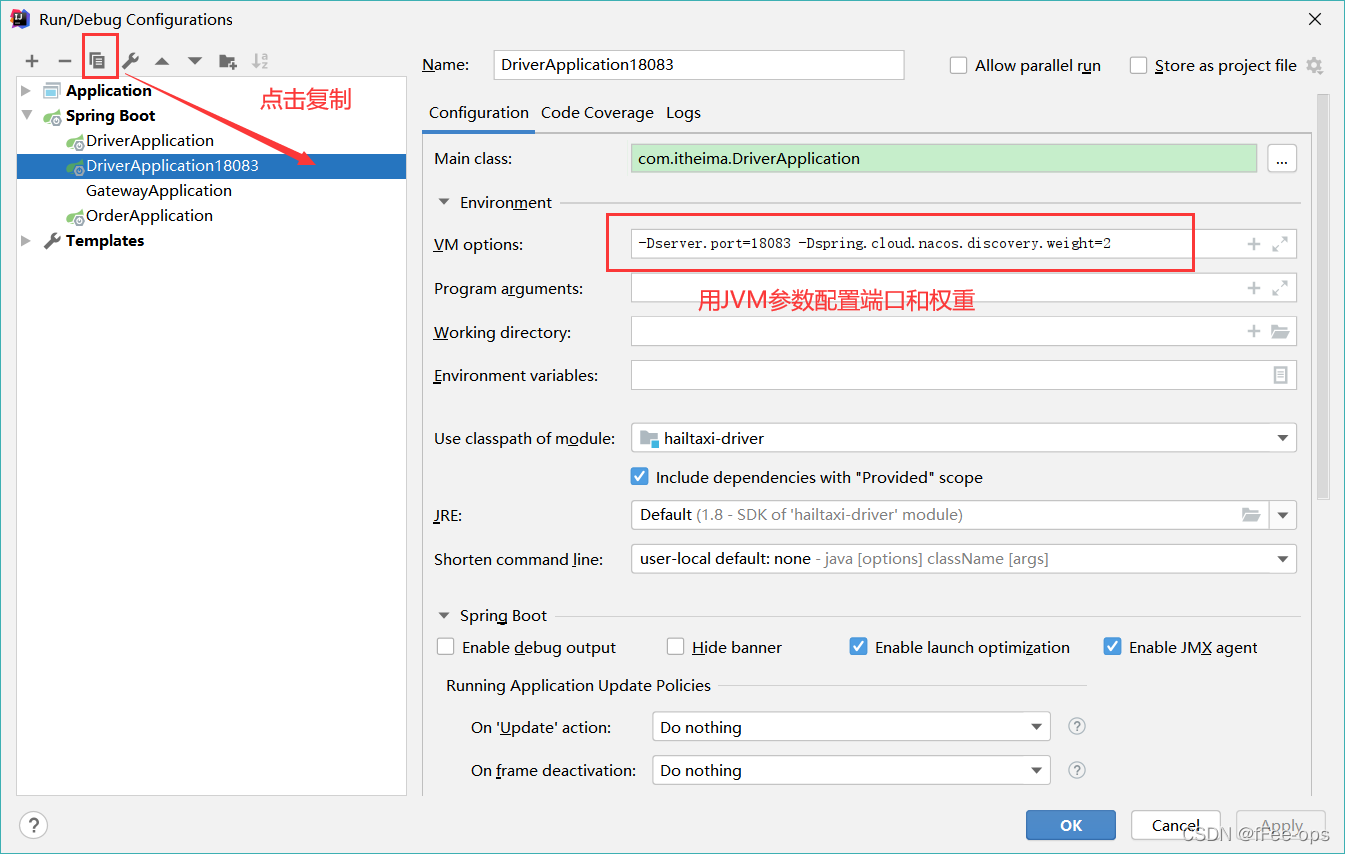Switch to Code Coverage tab
The width and height of the screenshot is (1345, 854).
[597, 113]
